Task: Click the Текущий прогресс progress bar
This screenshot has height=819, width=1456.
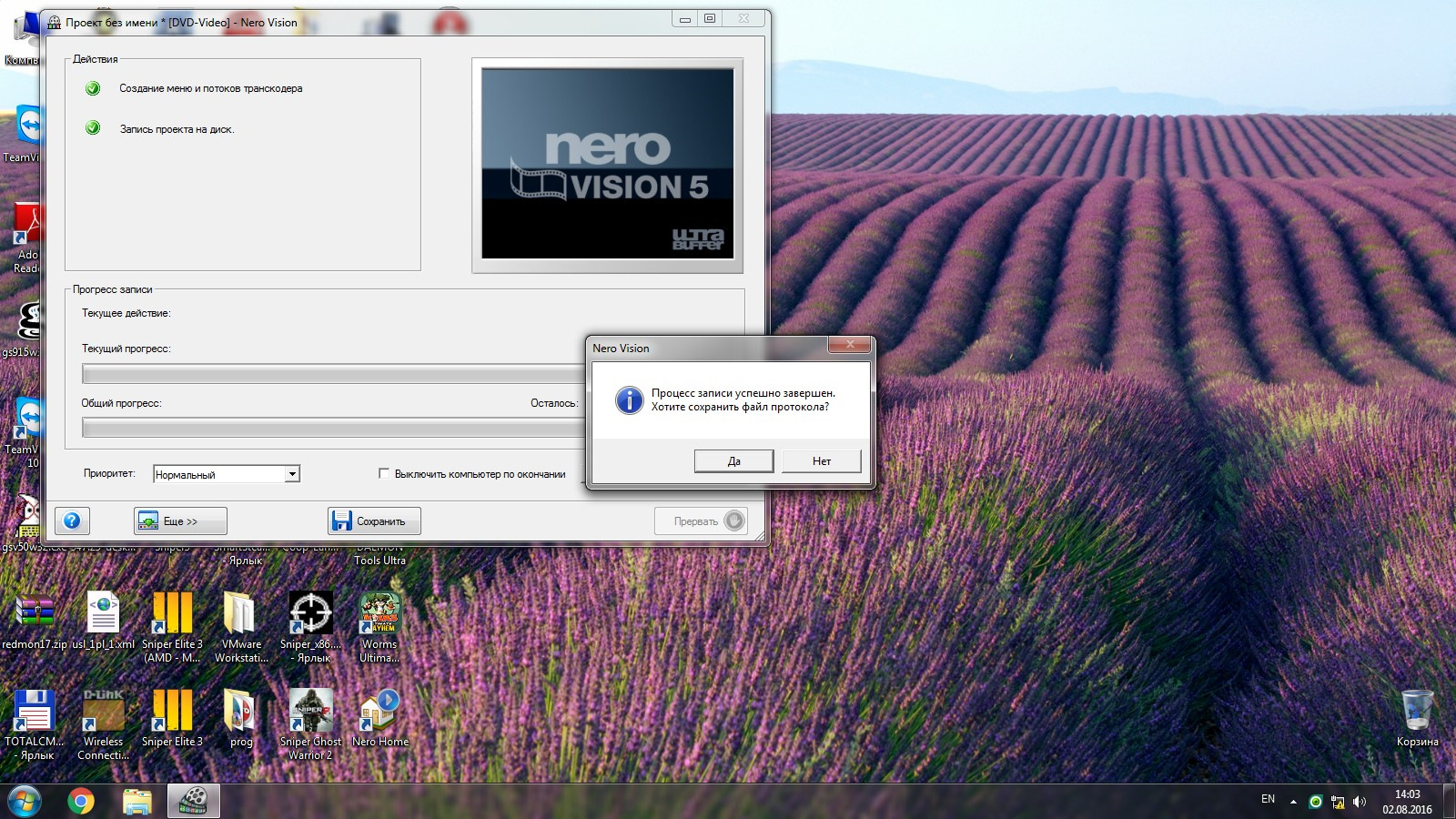Action: click(x=333, y=374)
